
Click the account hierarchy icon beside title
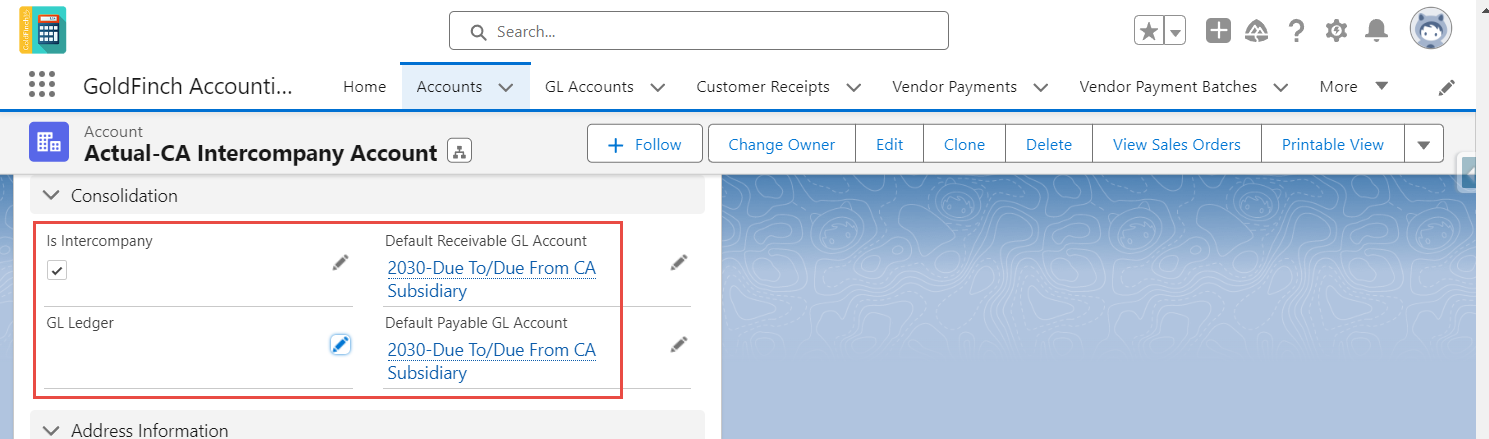[459, 152]
